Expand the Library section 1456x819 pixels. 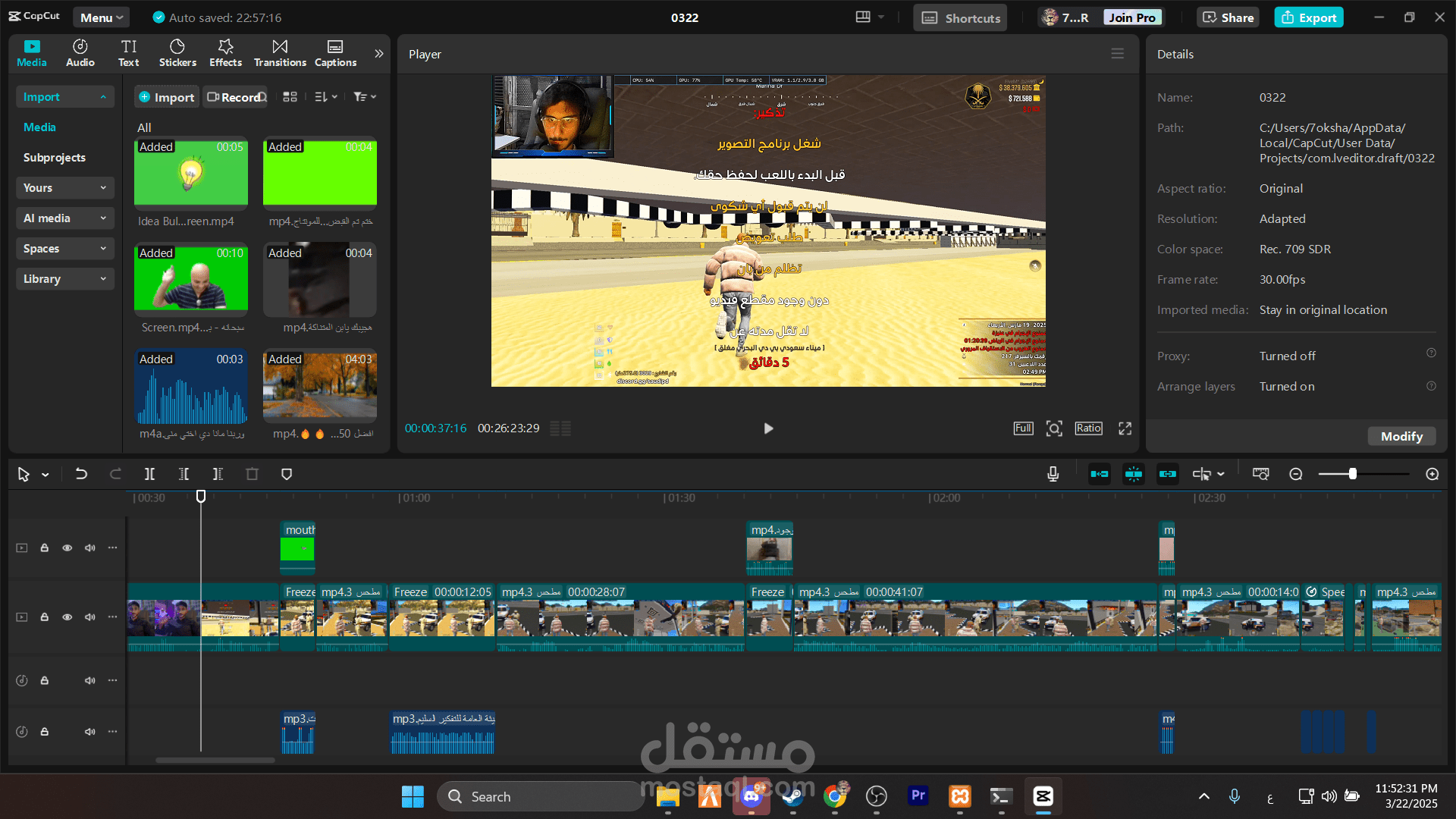pyautogui.click(x=64, y=279)
